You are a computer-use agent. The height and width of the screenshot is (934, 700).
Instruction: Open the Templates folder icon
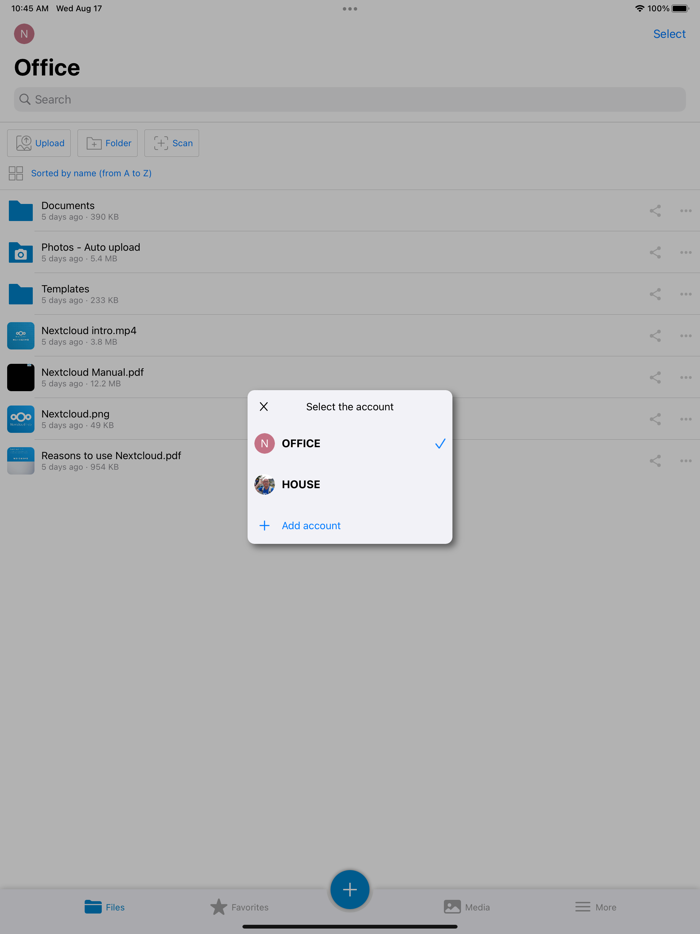tap(21, 294)
